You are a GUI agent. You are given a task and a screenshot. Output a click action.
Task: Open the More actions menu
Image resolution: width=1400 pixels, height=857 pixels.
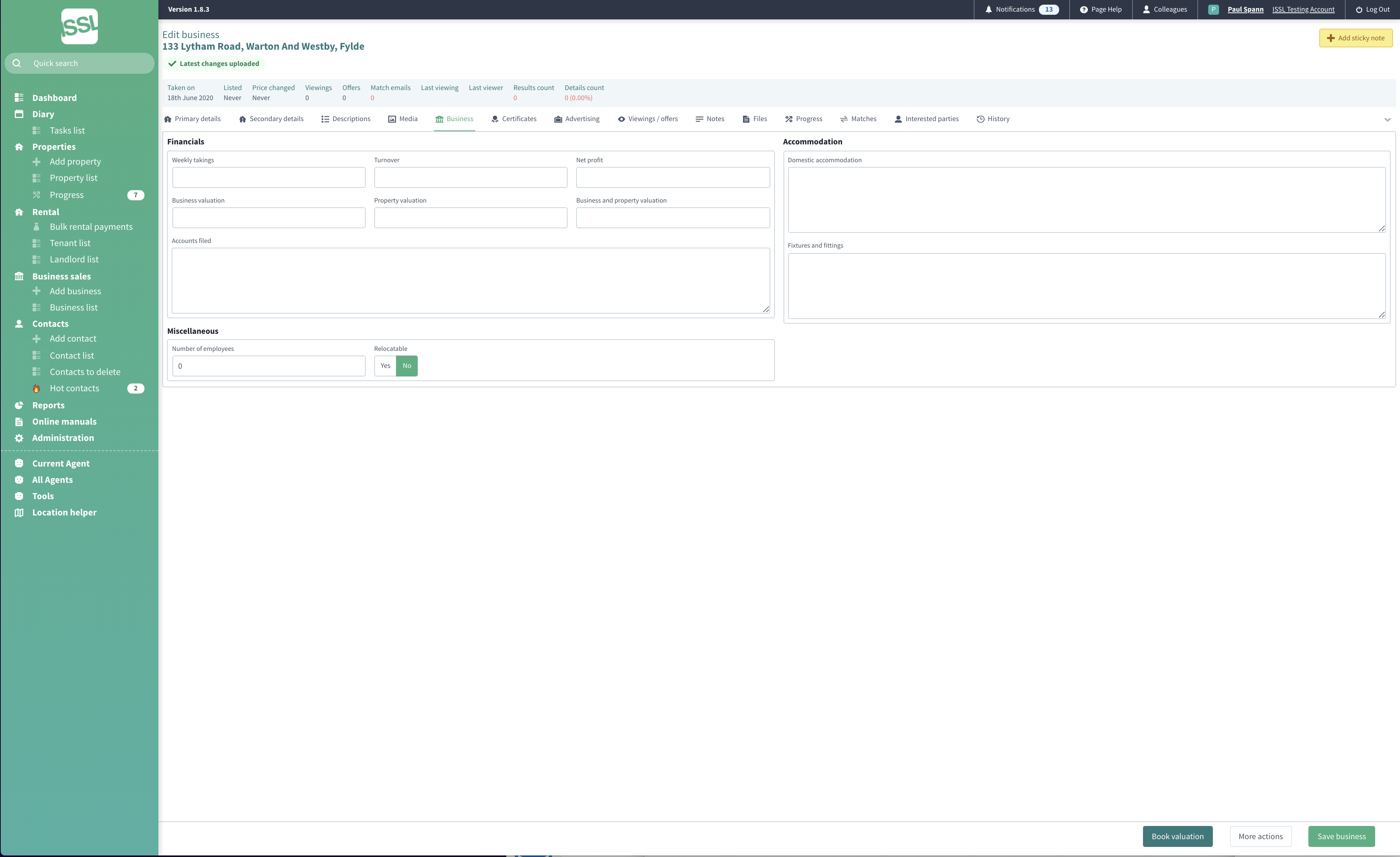pyautogui.click(x=1260, y=836)
